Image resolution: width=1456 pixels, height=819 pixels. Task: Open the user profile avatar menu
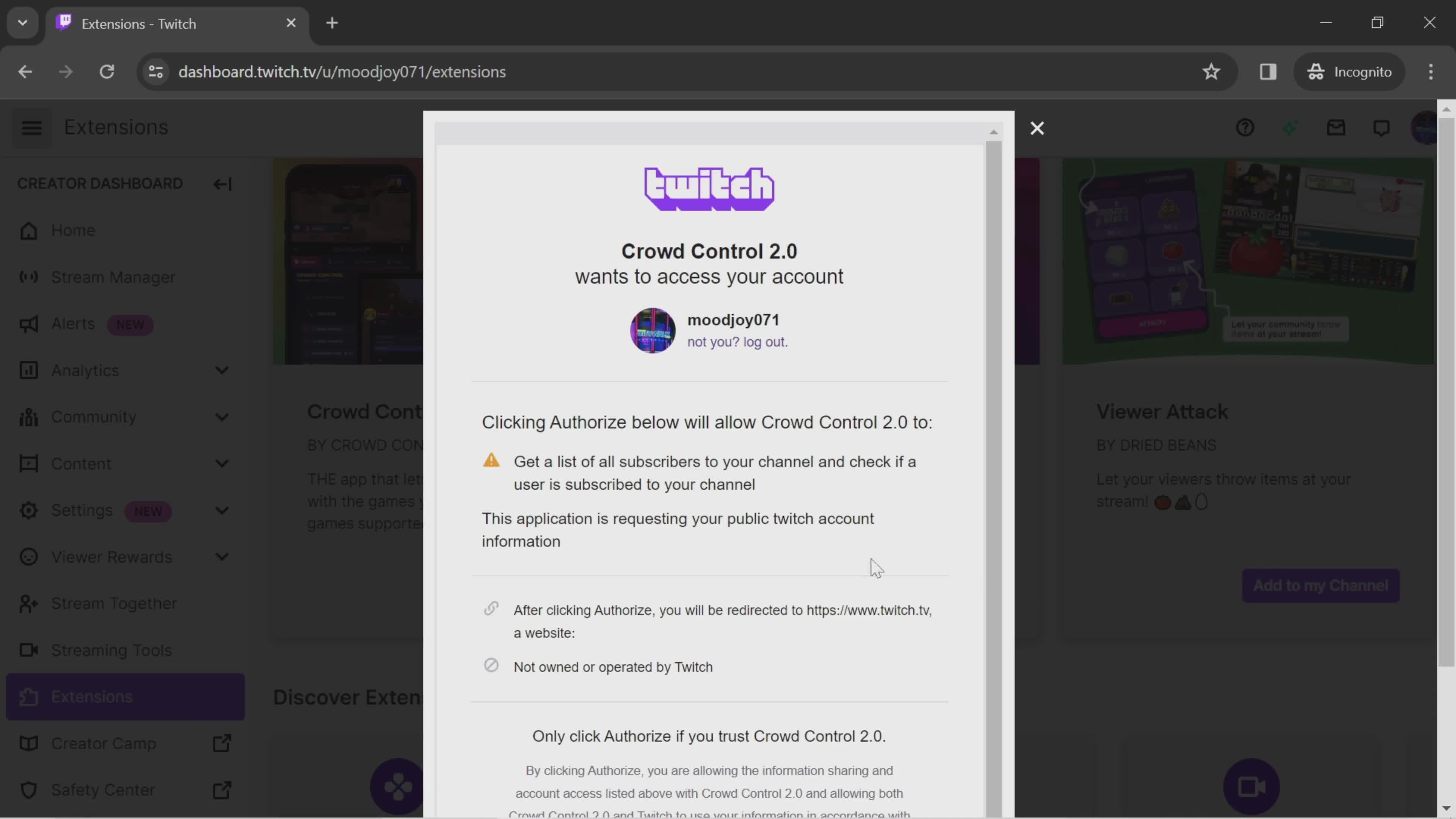tap(1424, 128)
